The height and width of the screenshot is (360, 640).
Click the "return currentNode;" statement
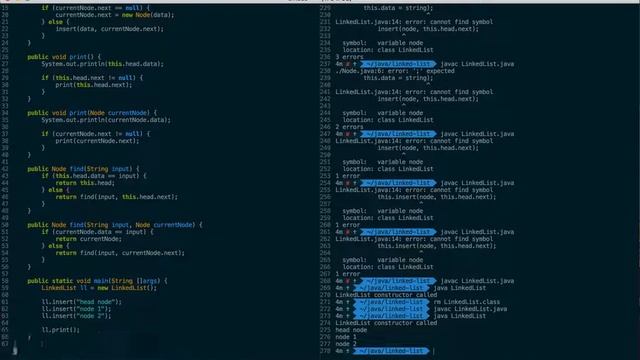(89, 239)
